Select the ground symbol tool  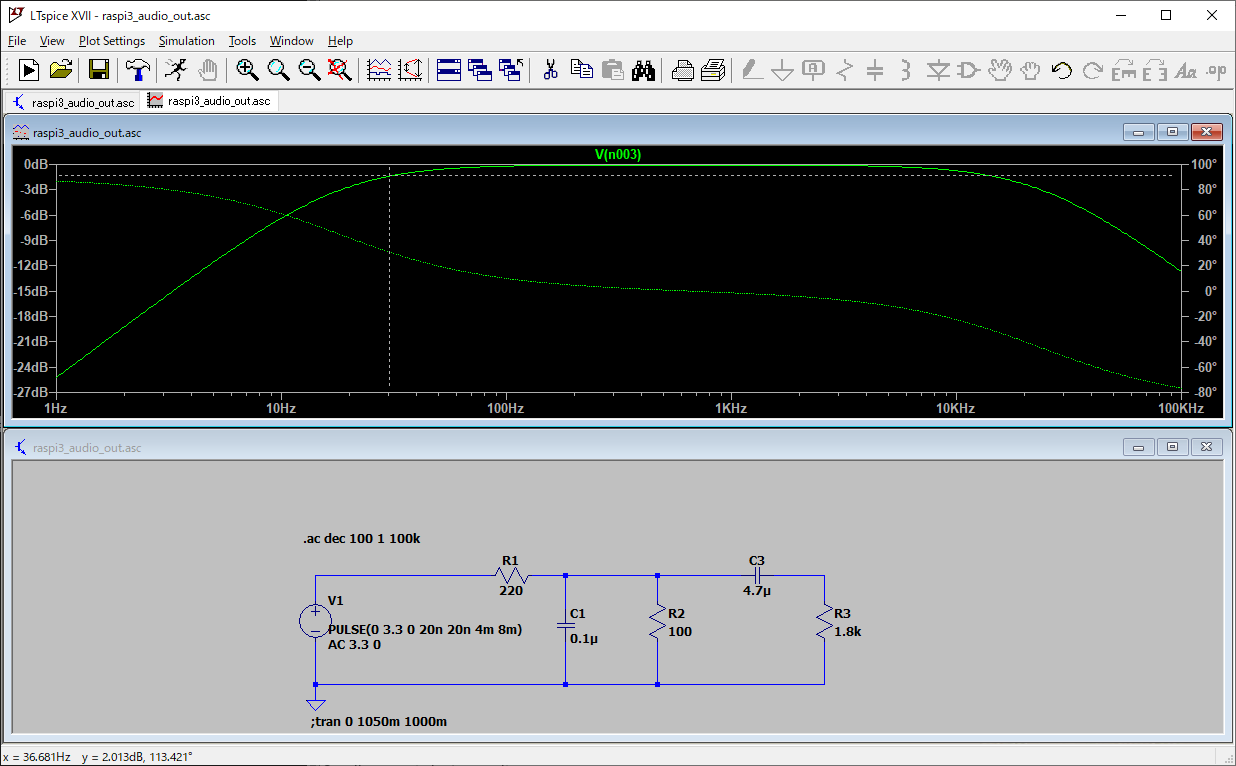[783, 70]
